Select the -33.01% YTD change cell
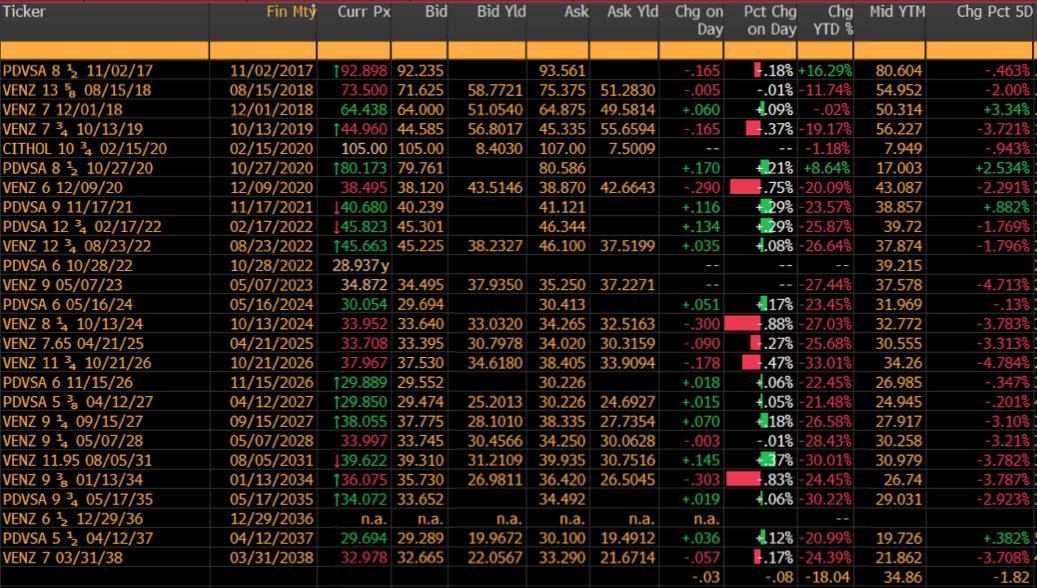Viewport: 1037px width, 588px height. click(825, 363)
